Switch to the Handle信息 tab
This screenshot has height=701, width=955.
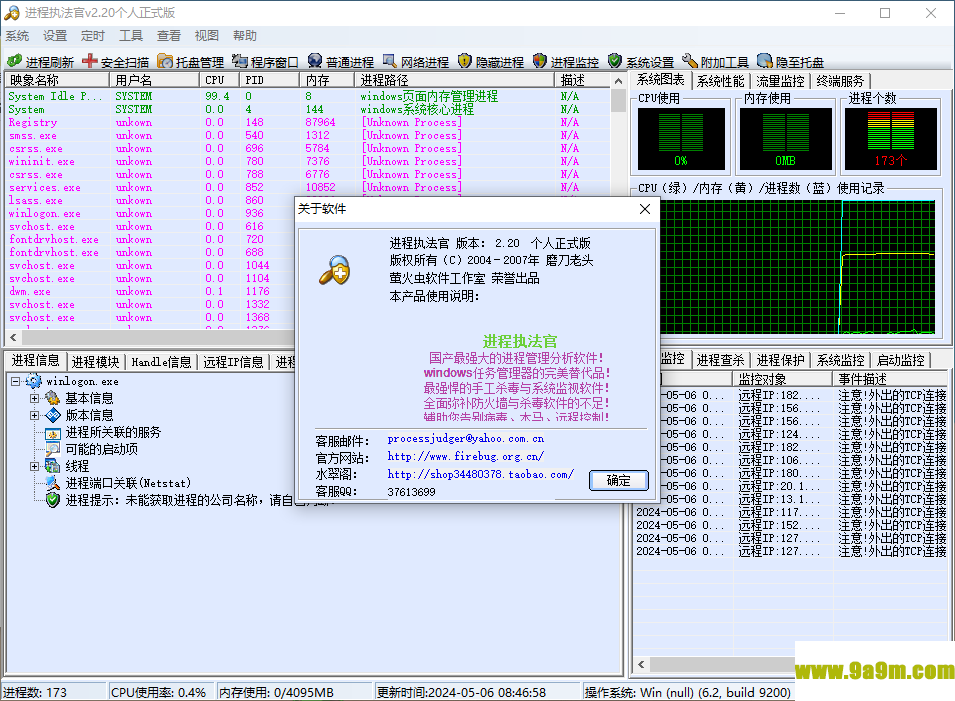[x=161, y=362]
